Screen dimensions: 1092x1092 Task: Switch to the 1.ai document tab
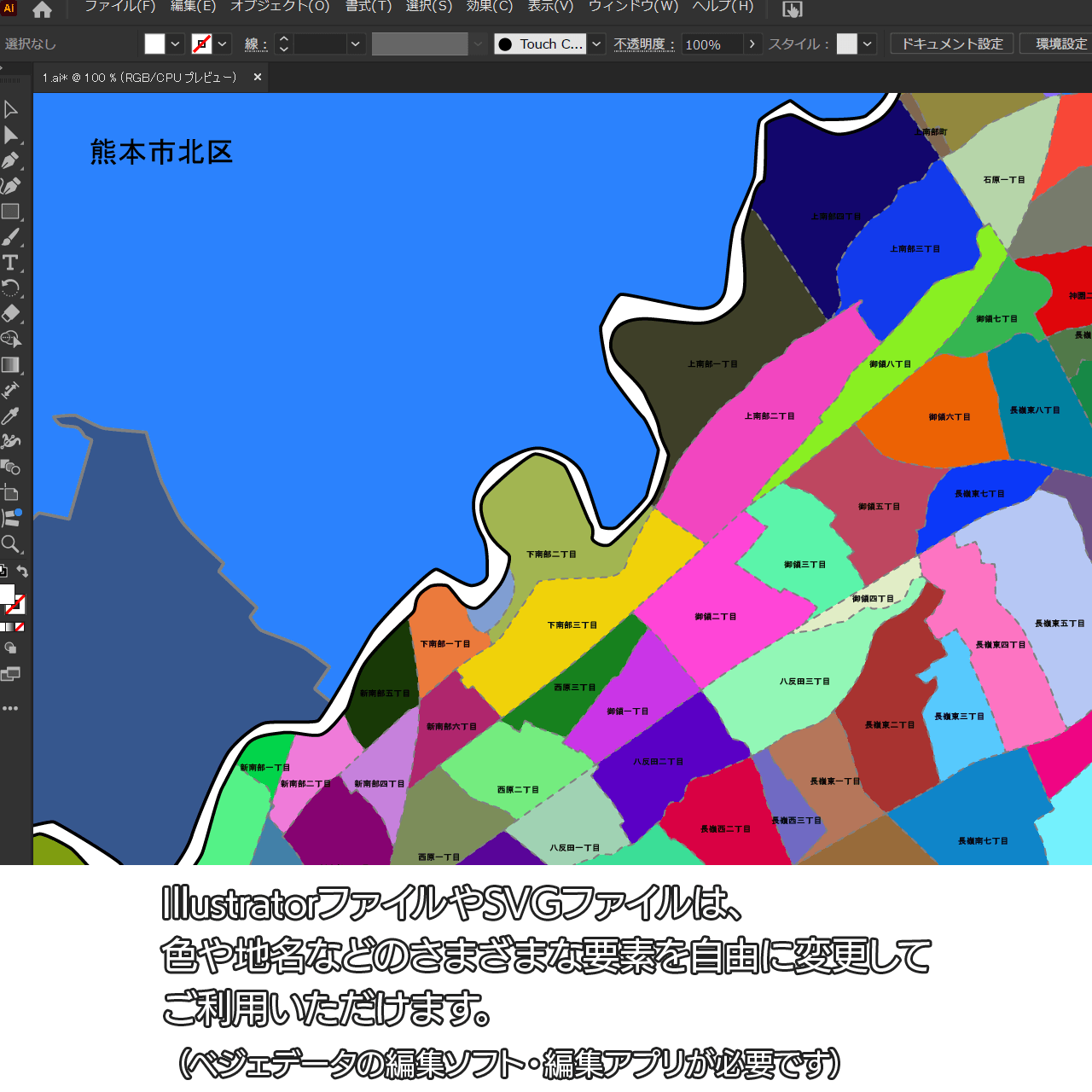(x=140, y=78)
